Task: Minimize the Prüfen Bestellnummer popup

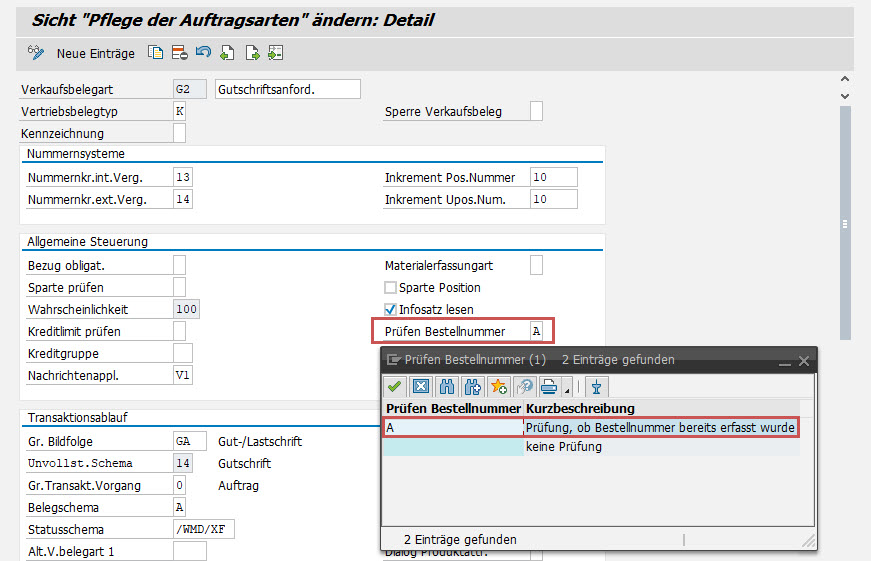Action: (784, 362)
